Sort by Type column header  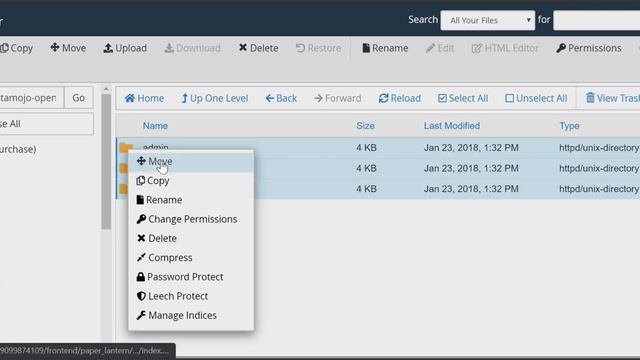(x=569, y=126)
